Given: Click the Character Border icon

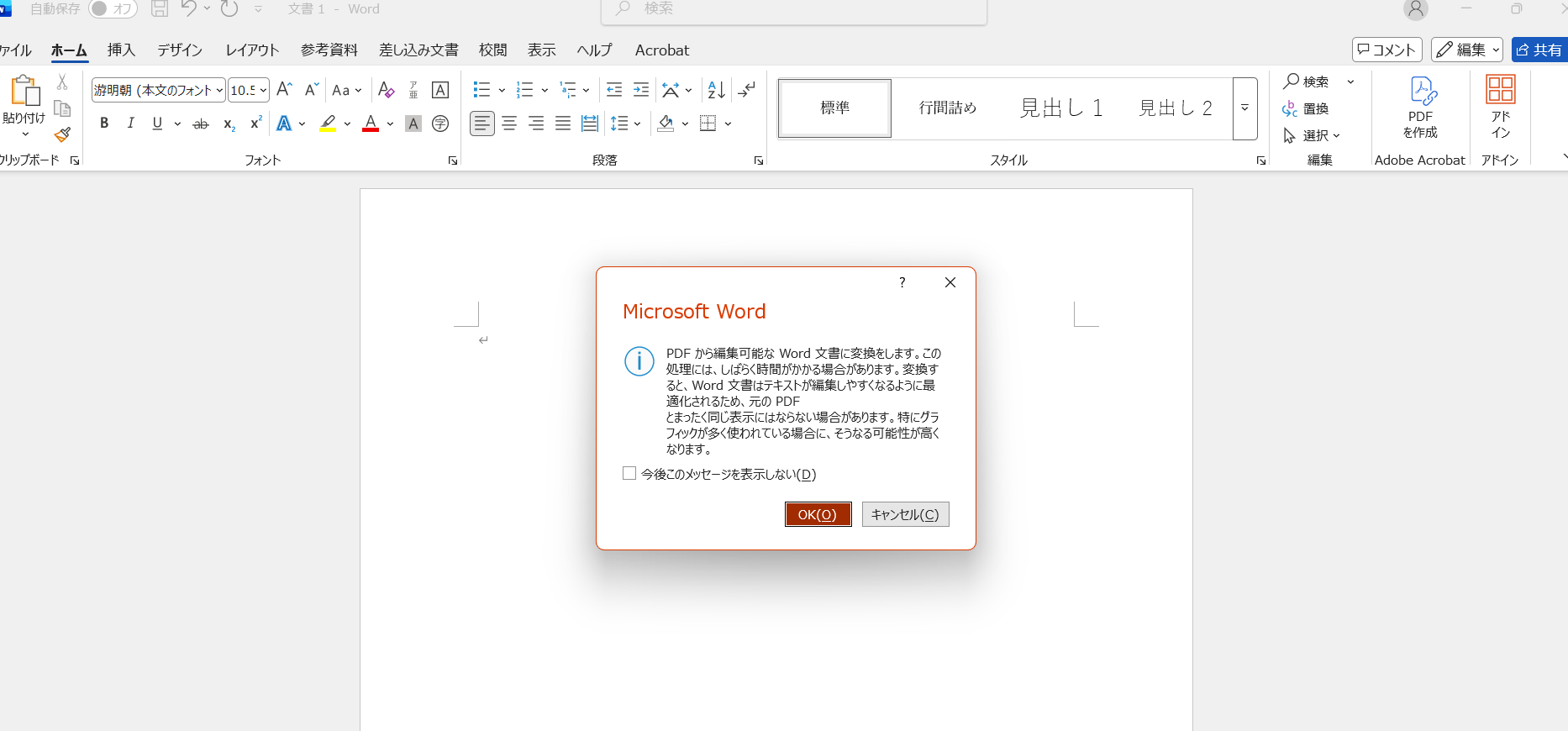Looking at the screenshot, I should point(440,90).
